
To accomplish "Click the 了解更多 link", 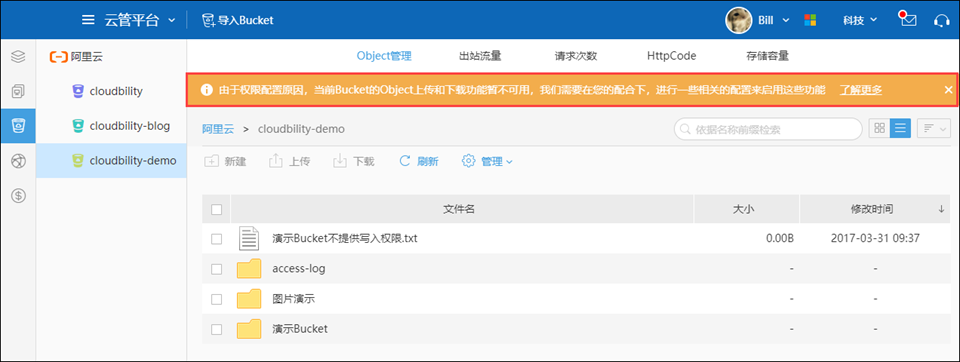I will click(x=860, y=90).
